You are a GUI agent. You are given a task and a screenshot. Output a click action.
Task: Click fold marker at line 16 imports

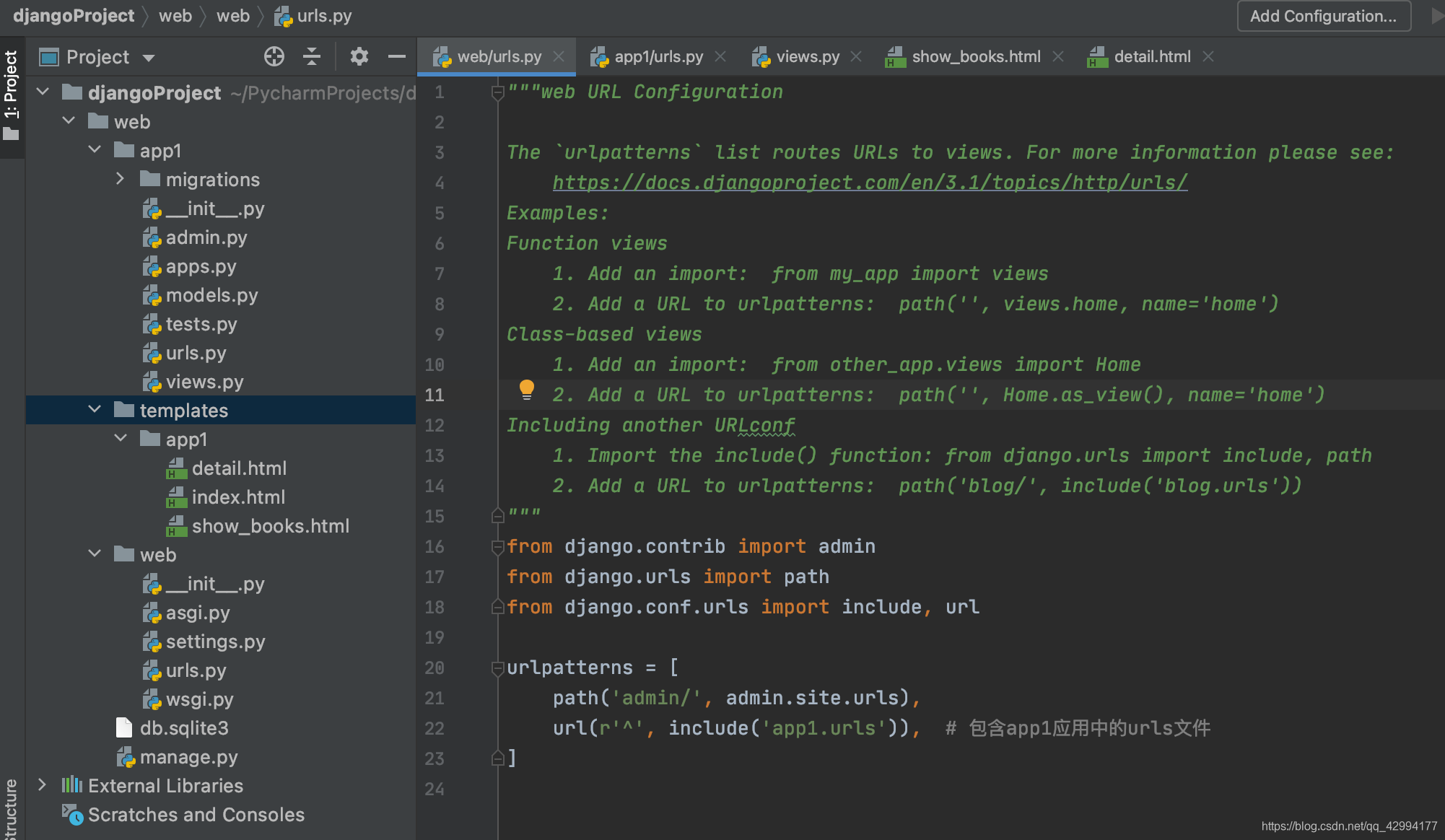[x=497, y=547]
